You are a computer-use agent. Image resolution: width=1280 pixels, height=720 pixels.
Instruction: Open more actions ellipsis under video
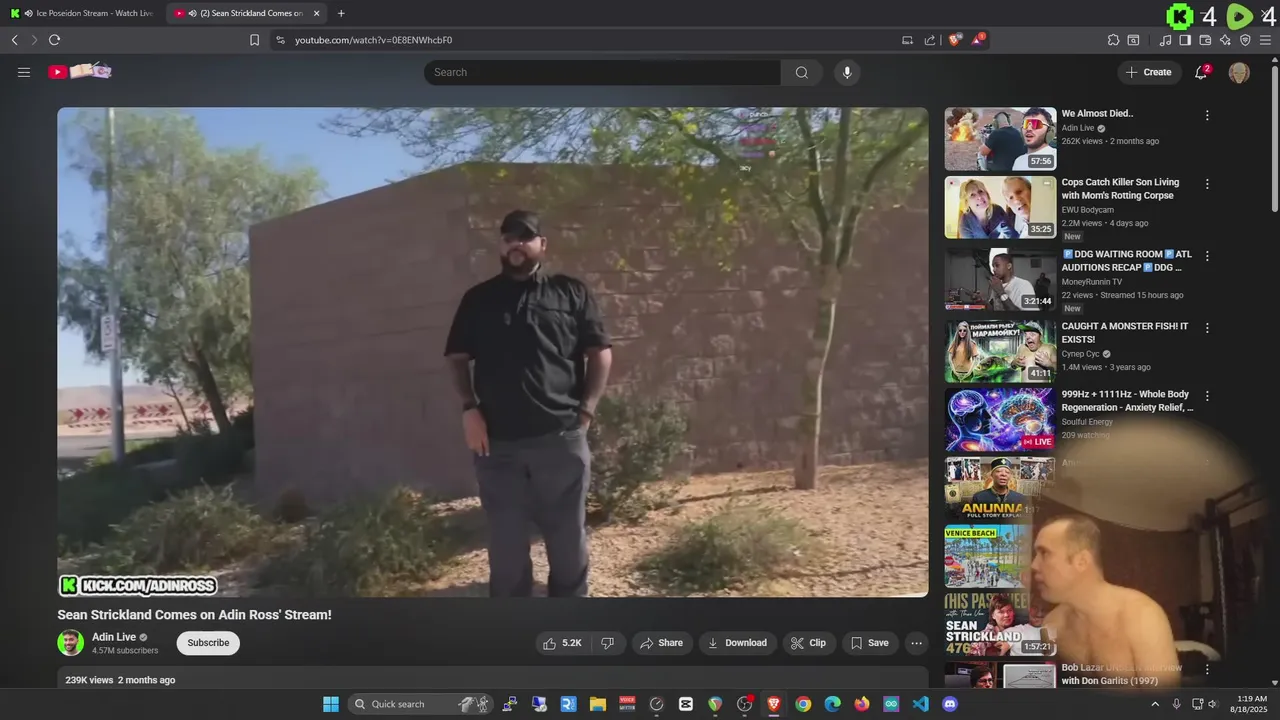[916, 643]
